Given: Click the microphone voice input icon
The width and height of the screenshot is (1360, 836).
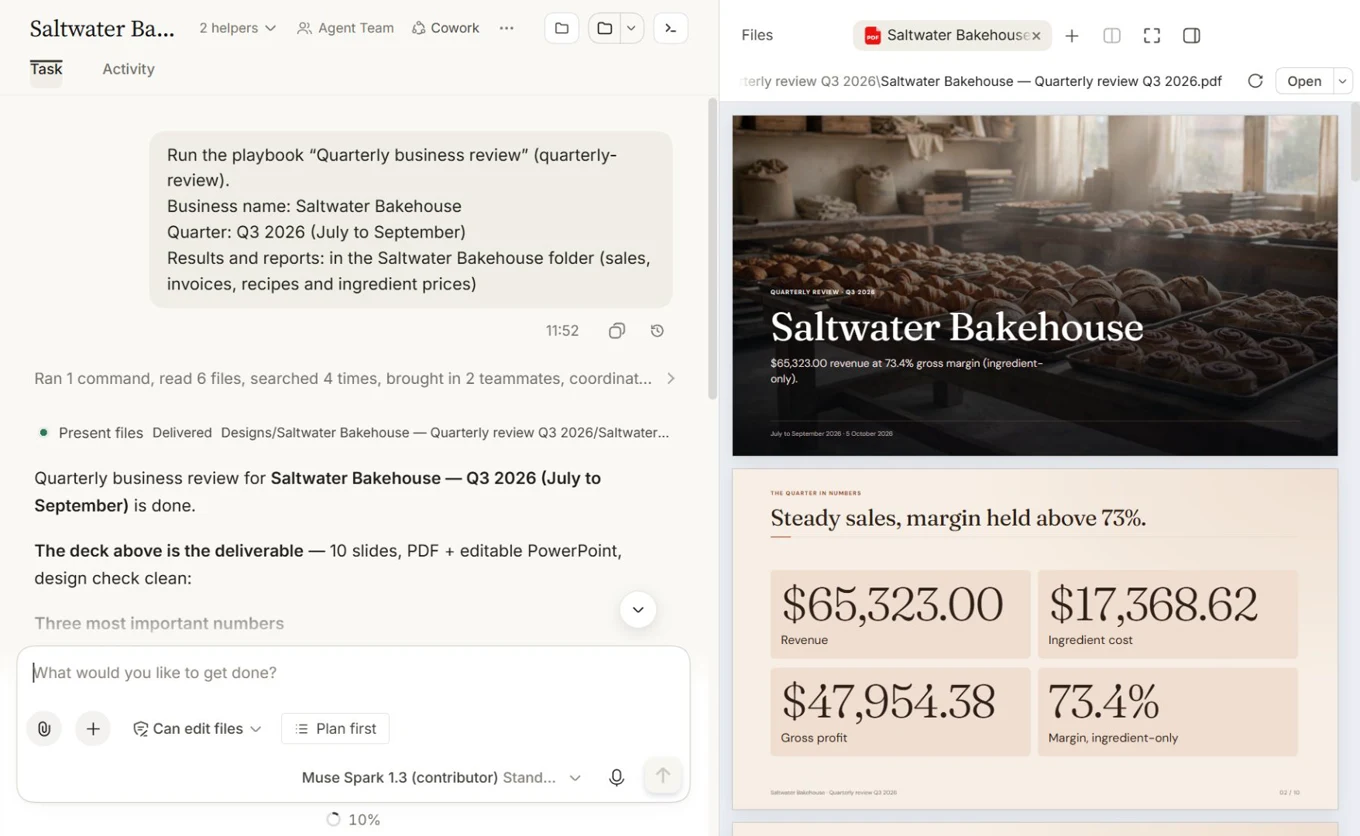Looking at the screenshot, I should (617, 778).
